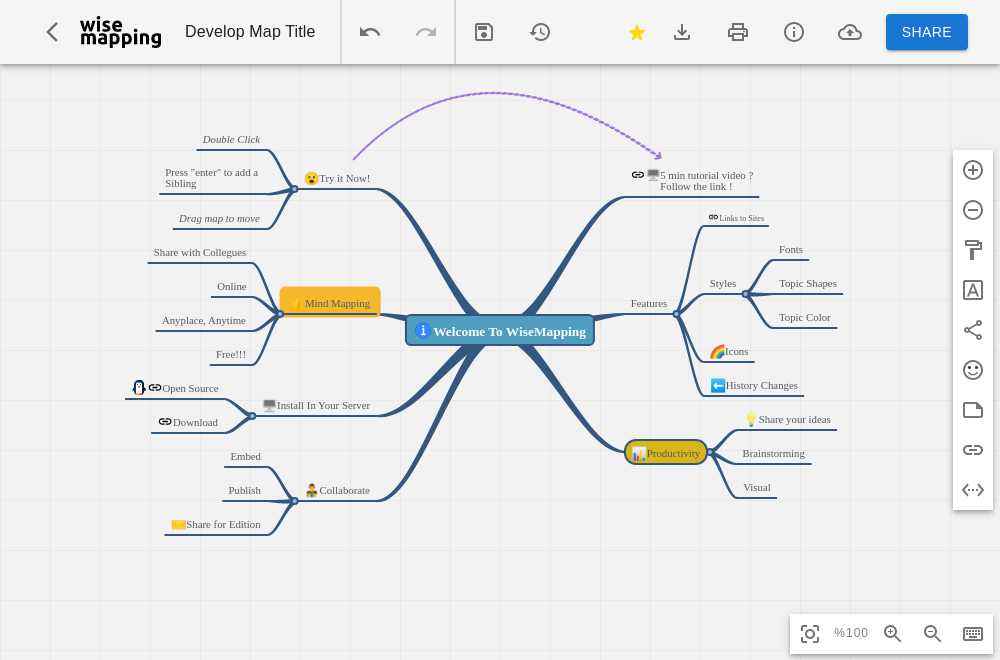
Task: Collapse the Features branch node
Action: click(x=677, y=314)
